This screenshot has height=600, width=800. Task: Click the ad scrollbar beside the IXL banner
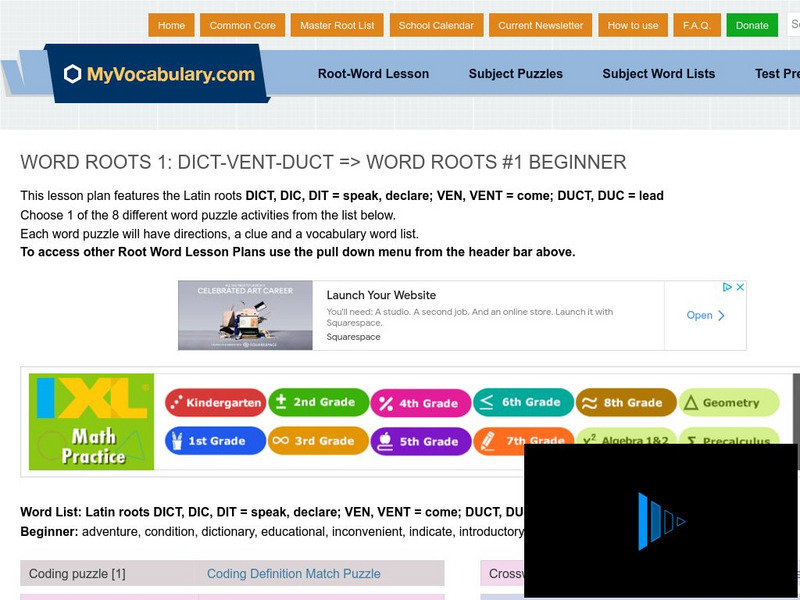tap(796, 421)
